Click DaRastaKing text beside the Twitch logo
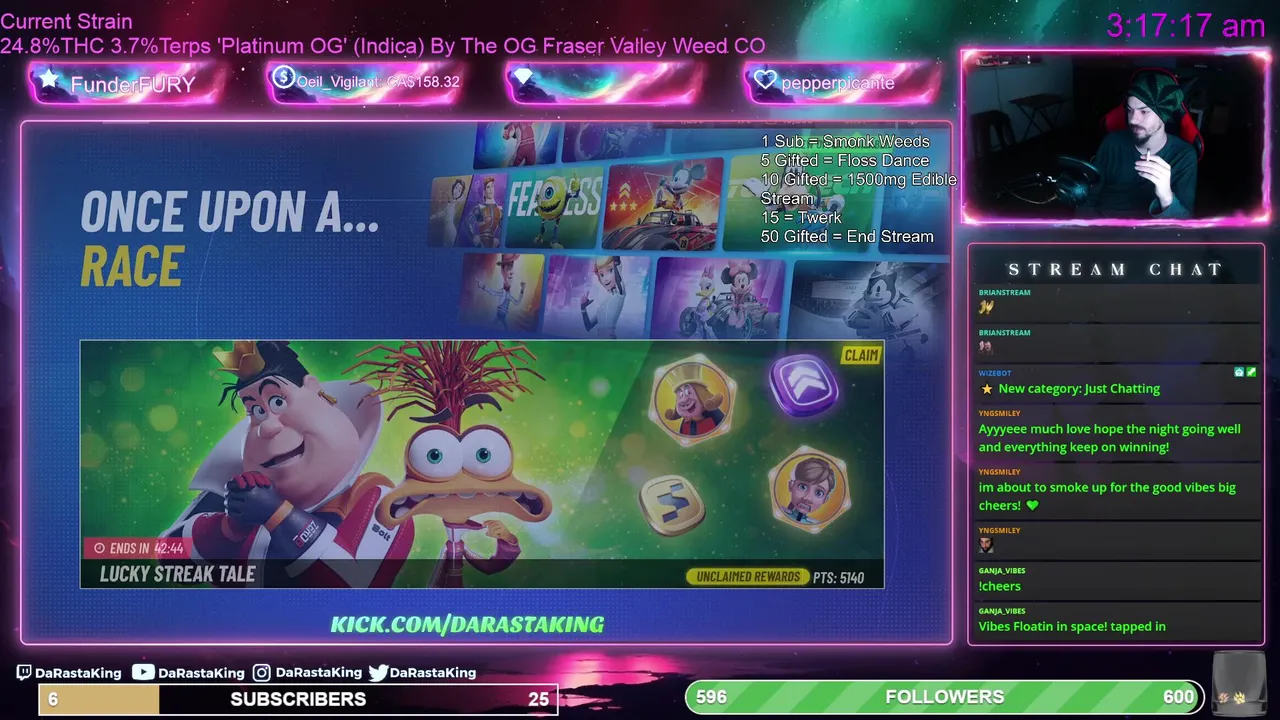This screenshot has width=1280, height=720. coord(78,673)
